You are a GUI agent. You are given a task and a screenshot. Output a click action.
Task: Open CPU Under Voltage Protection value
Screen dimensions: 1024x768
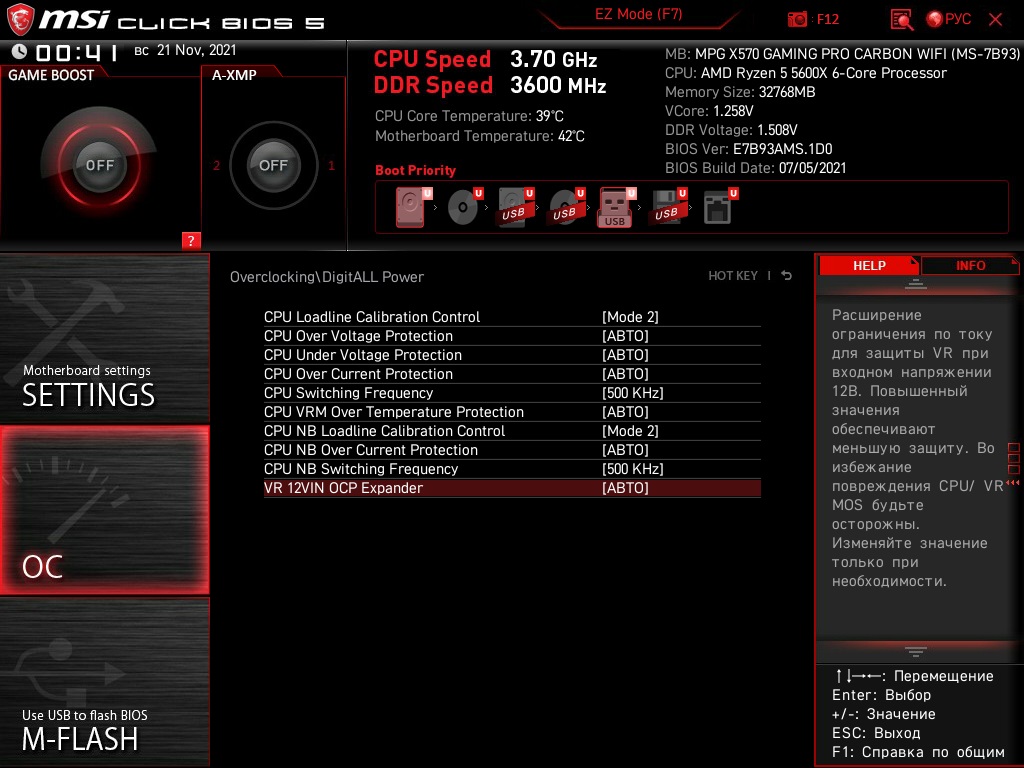tap(625, 355)
